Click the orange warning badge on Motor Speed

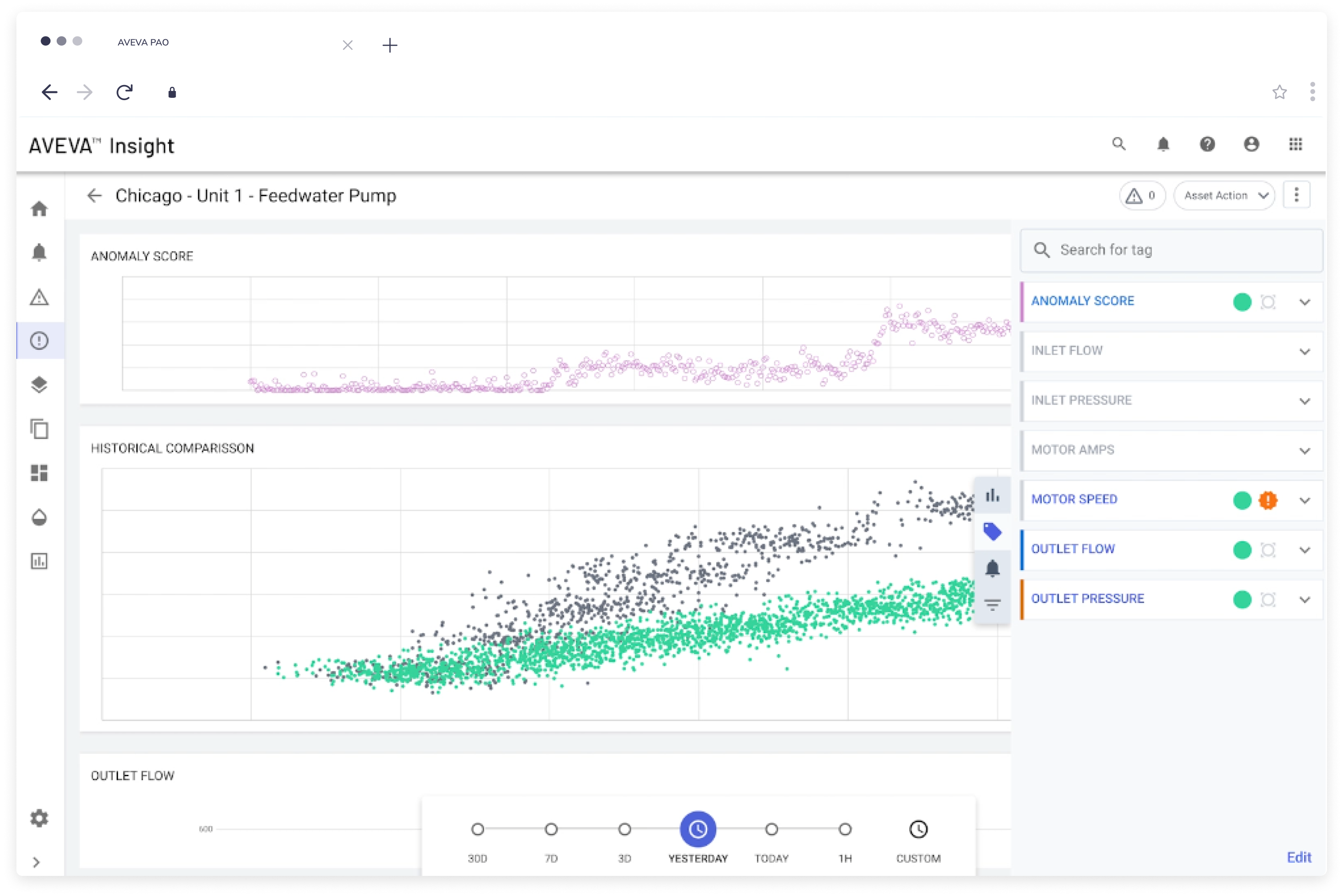pyautogui.click(x=1268, y=500)
